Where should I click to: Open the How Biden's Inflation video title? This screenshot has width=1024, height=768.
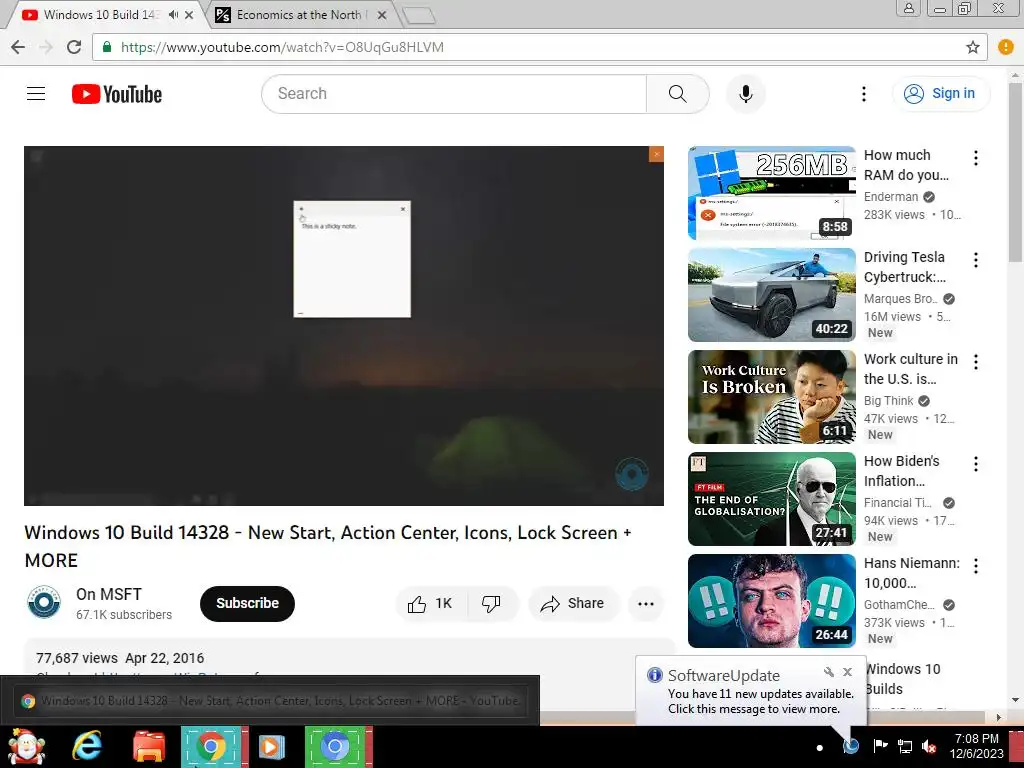(902, 471)
